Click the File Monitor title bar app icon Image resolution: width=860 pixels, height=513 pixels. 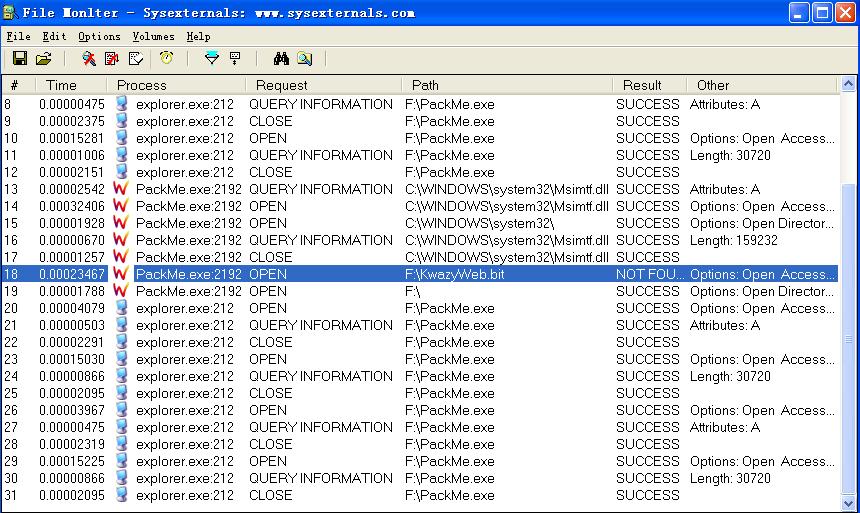tap(10, 12)
